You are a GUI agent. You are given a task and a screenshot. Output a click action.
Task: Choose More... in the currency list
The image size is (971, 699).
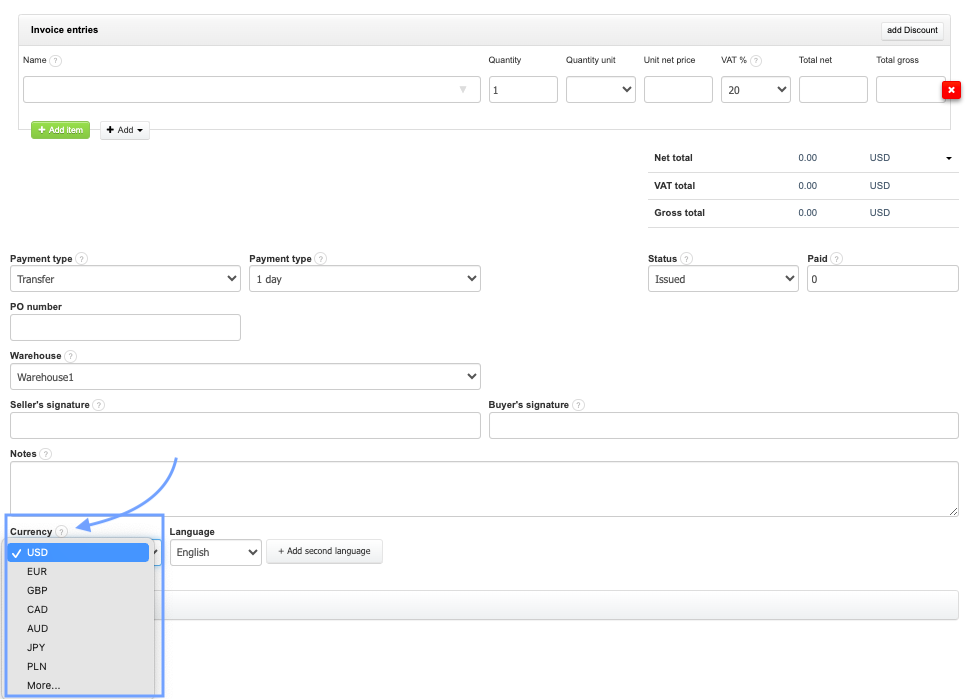click(x=43, y=686)
